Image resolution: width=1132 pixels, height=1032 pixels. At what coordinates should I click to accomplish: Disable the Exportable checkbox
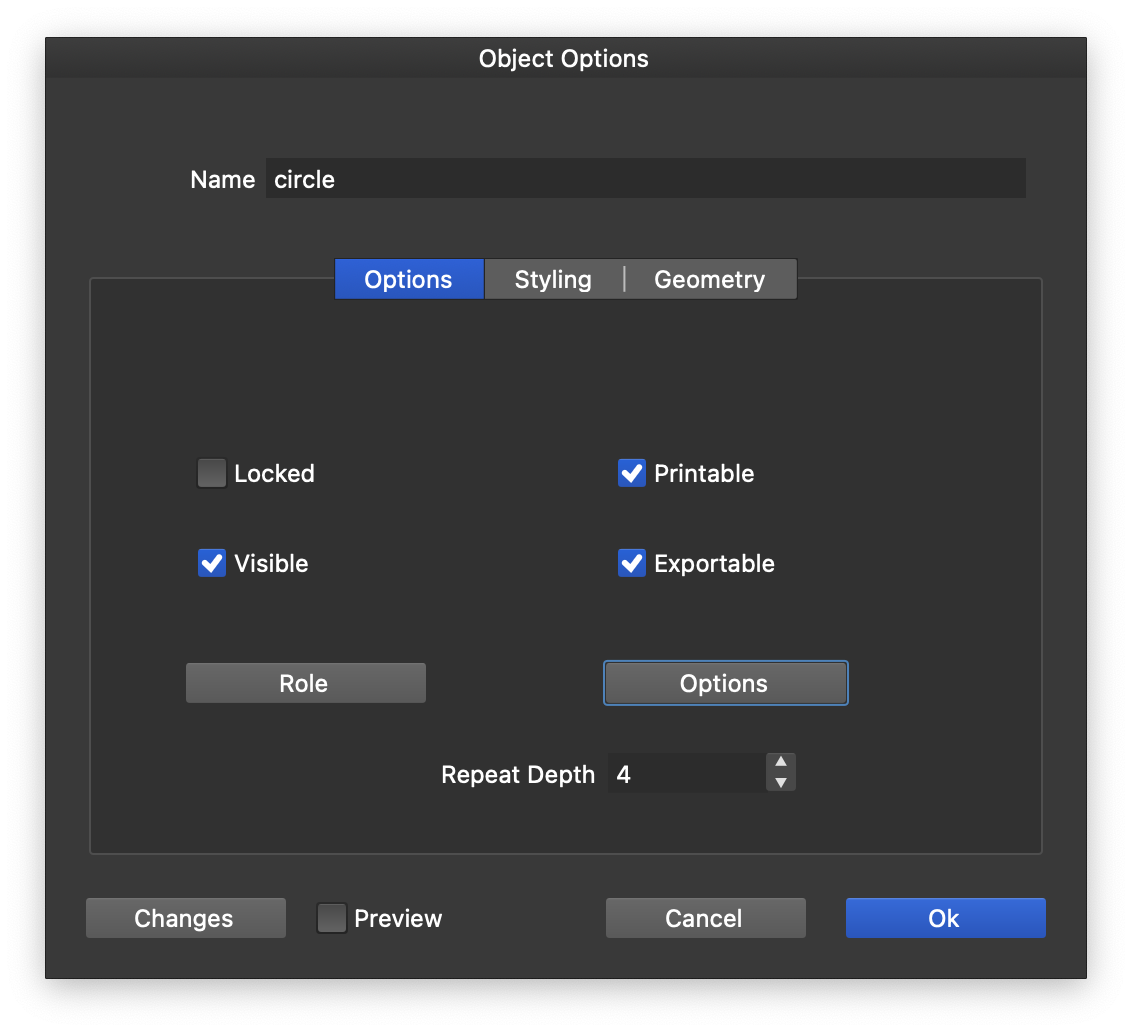click(632, 563)
